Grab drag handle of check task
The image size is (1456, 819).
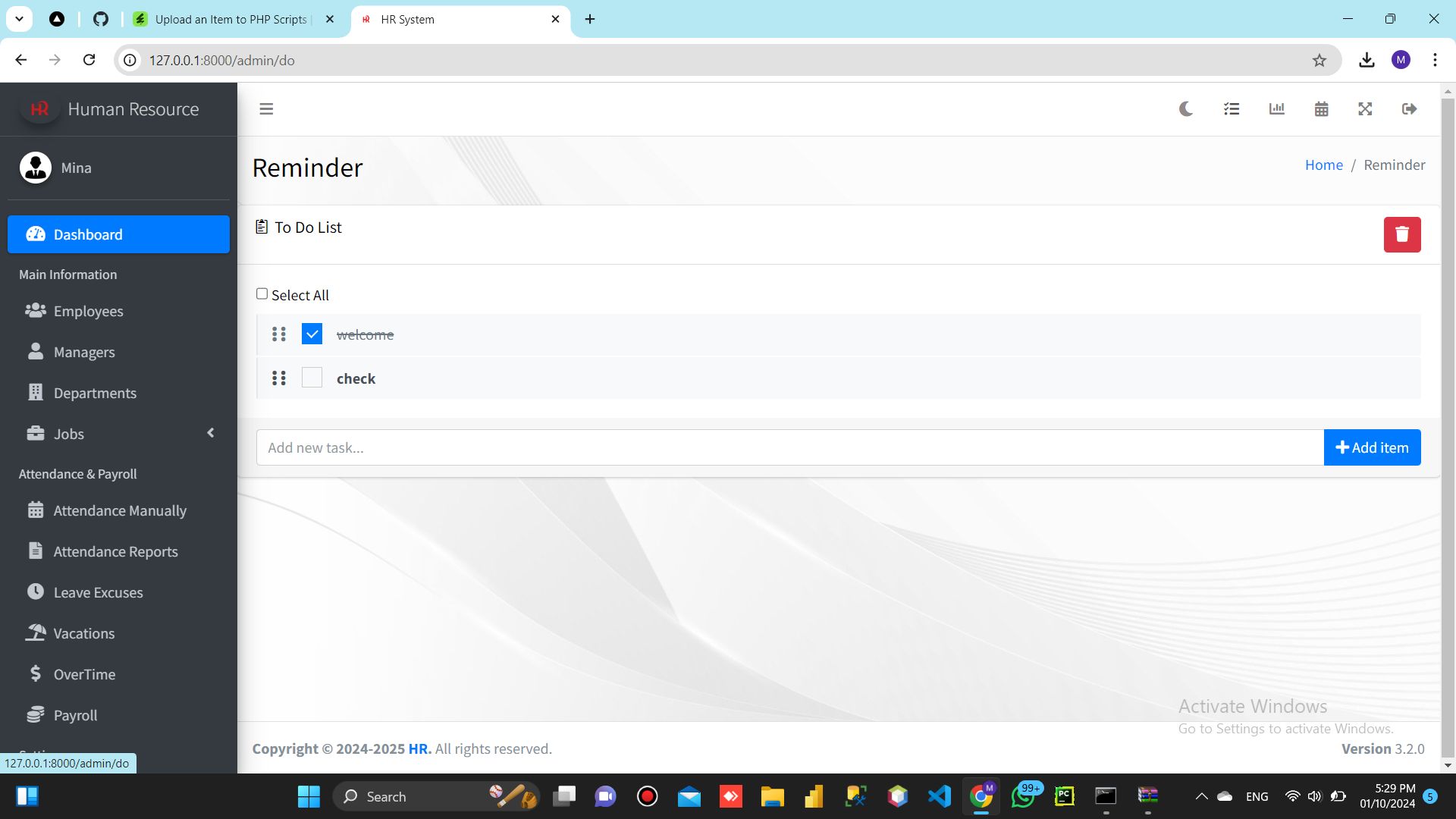tap(279, 378)
